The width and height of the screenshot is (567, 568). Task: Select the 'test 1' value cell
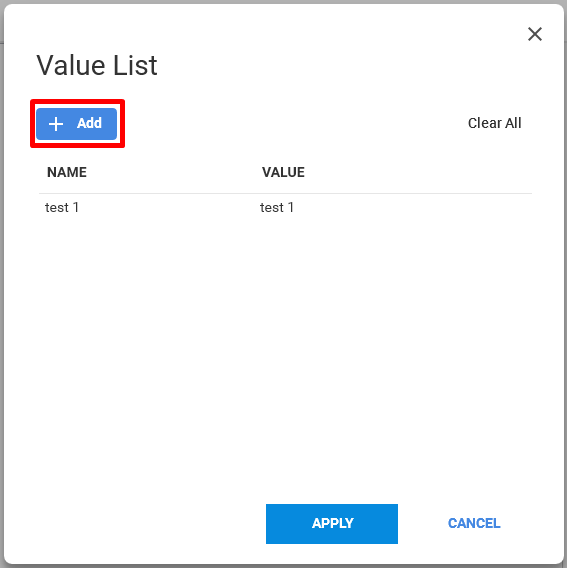point(277,208)
